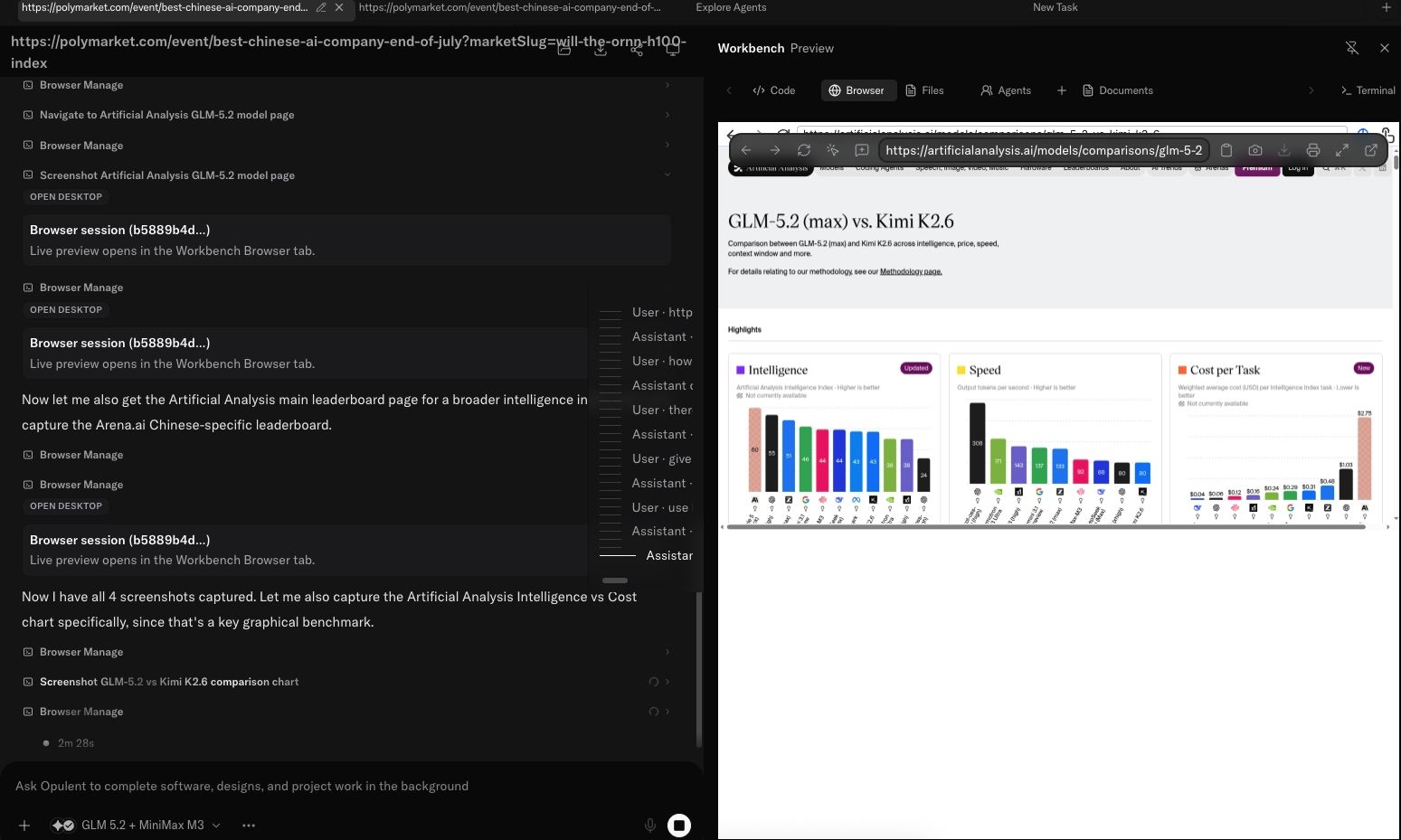Open the Terminal tab
This screenshot has height=840, width=1401.
coord(1368,90)
